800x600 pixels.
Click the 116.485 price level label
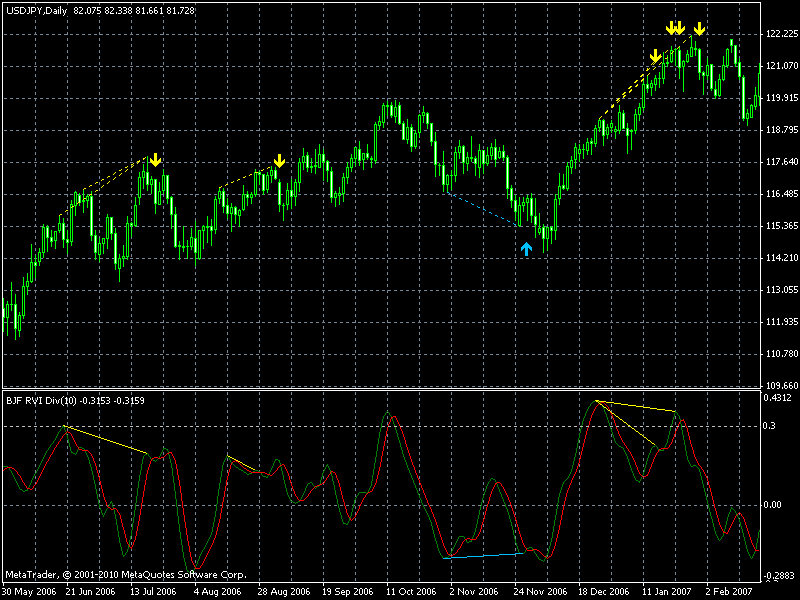pyautogui.click(x=782, y=194)
